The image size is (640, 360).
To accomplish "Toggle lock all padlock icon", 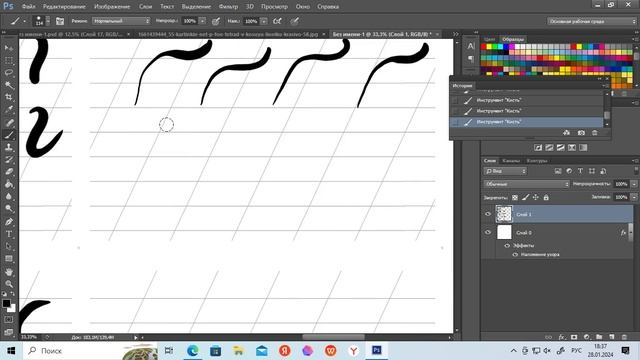I will (546, 198).
